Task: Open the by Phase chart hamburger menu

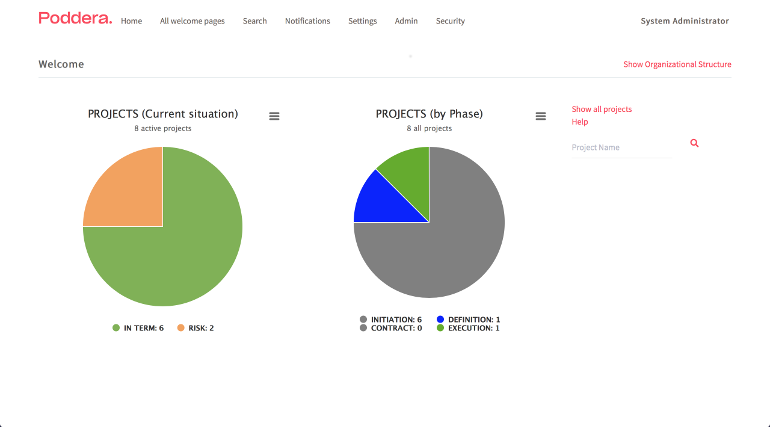Action: click(x=541, y=116)
